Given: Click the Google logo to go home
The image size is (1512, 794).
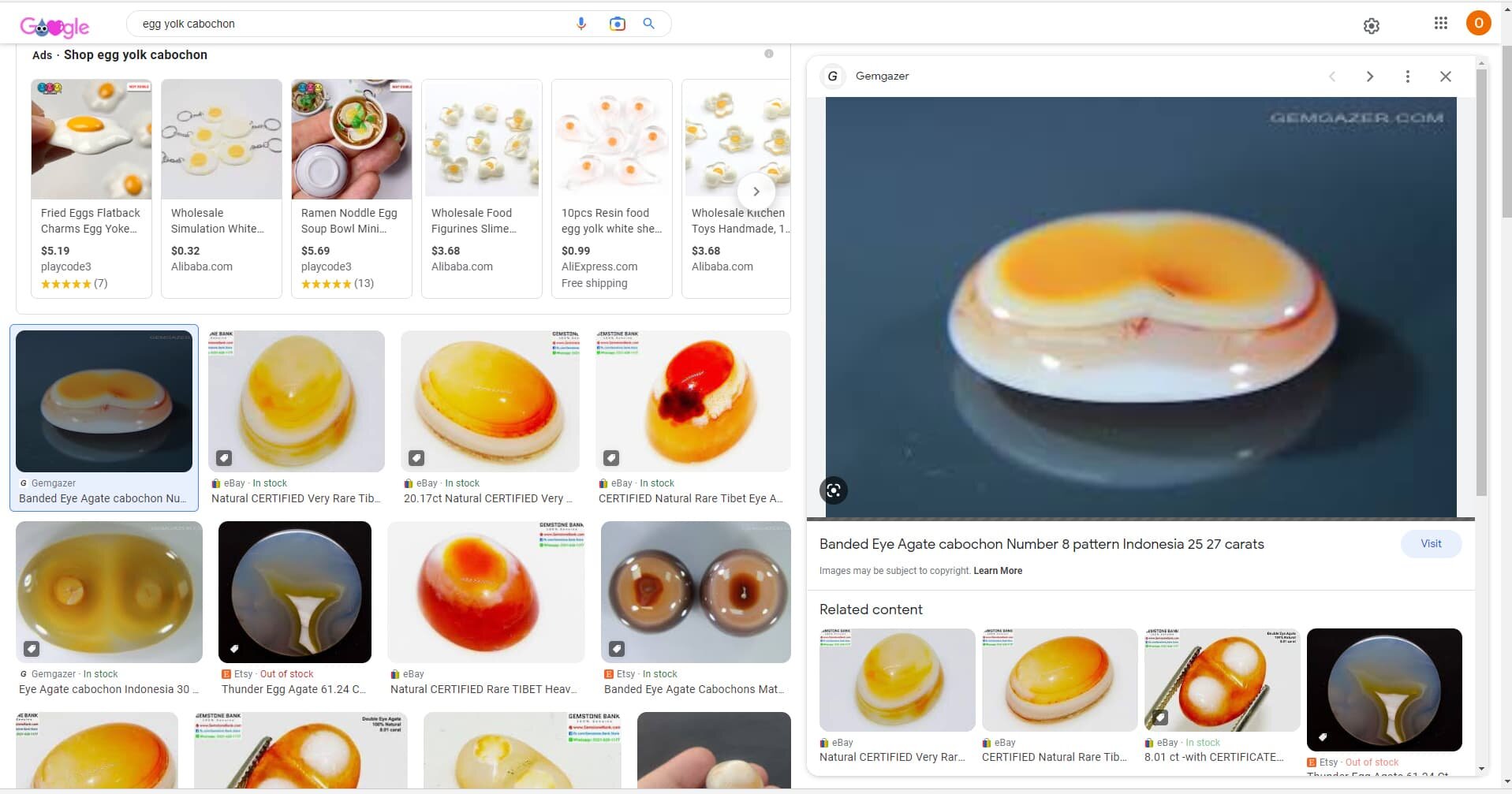Looking at the screenshot, I should 54,27.
